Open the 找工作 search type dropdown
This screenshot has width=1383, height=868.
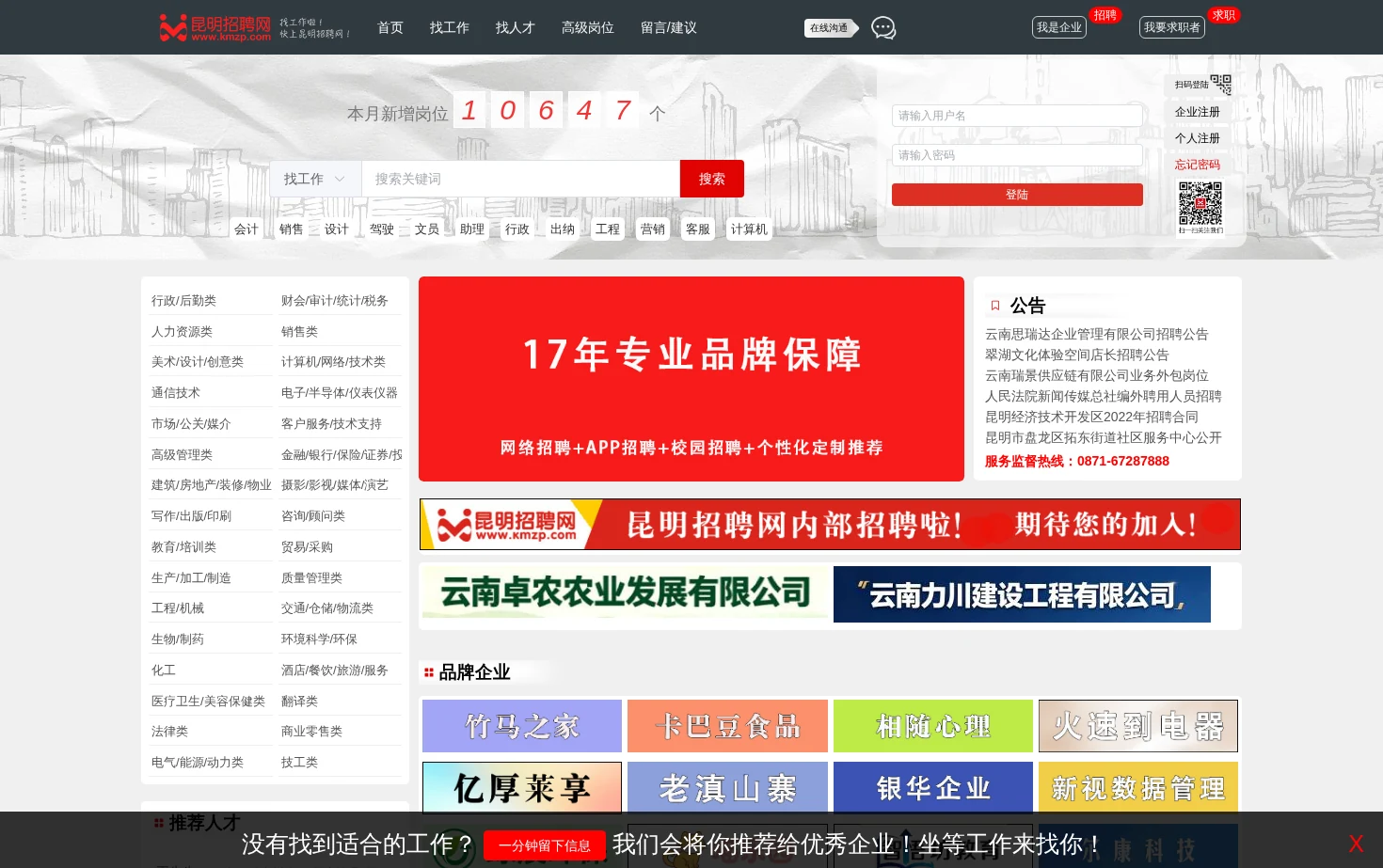click(315, 179)
